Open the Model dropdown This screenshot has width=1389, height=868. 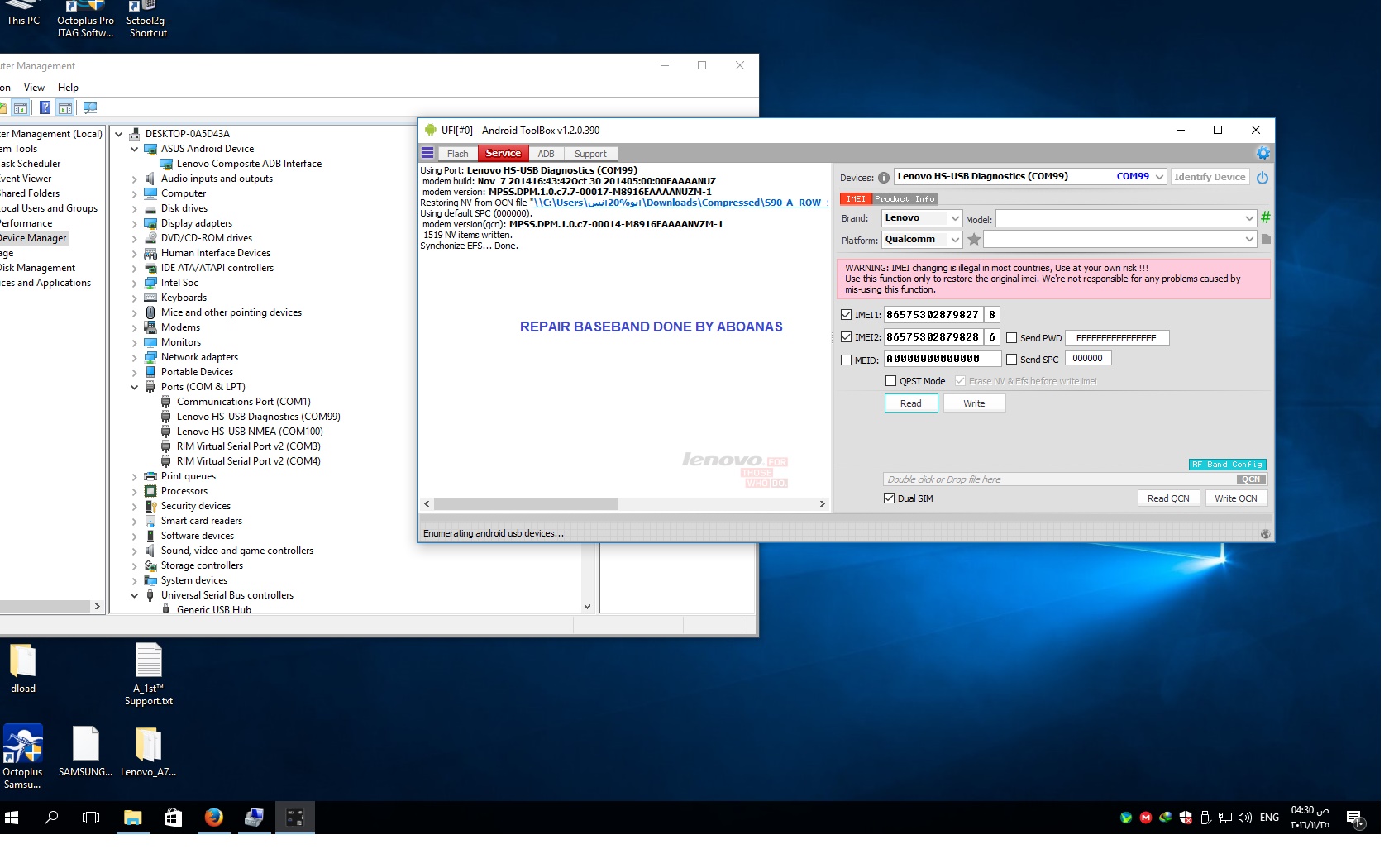coord(1249,218)
